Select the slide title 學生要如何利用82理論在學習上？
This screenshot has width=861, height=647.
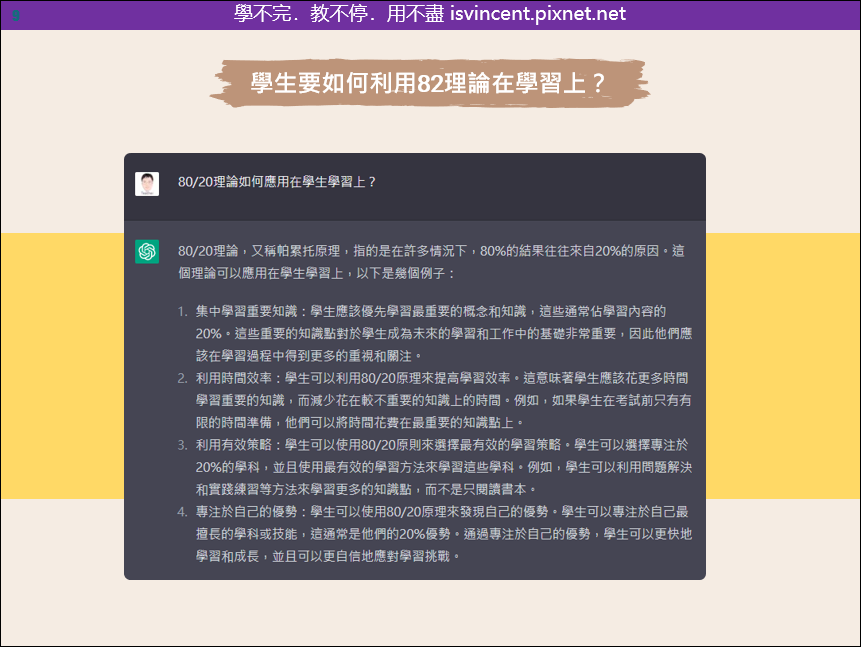[428, 83]
